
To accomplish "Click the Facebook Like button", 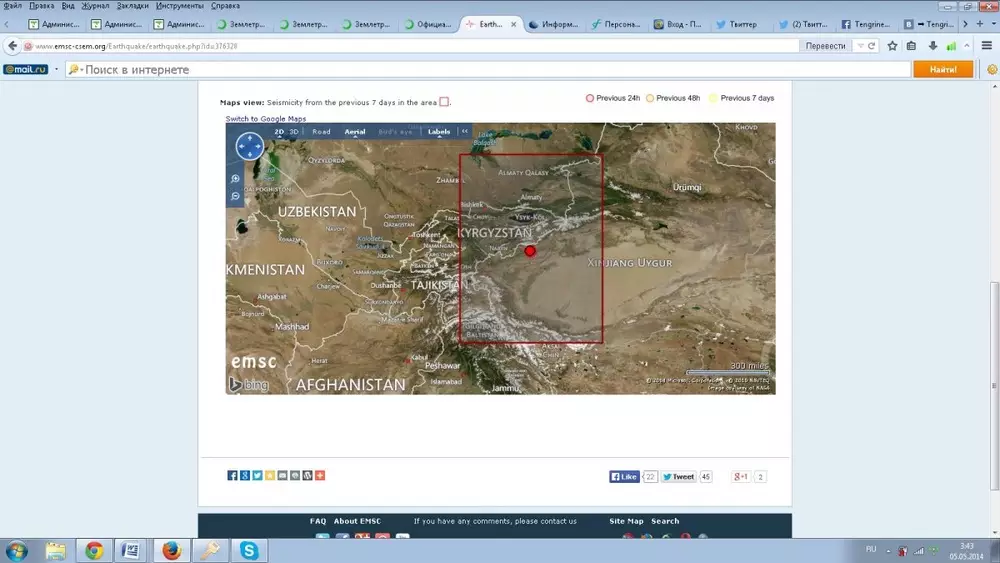I will (624, 477).
